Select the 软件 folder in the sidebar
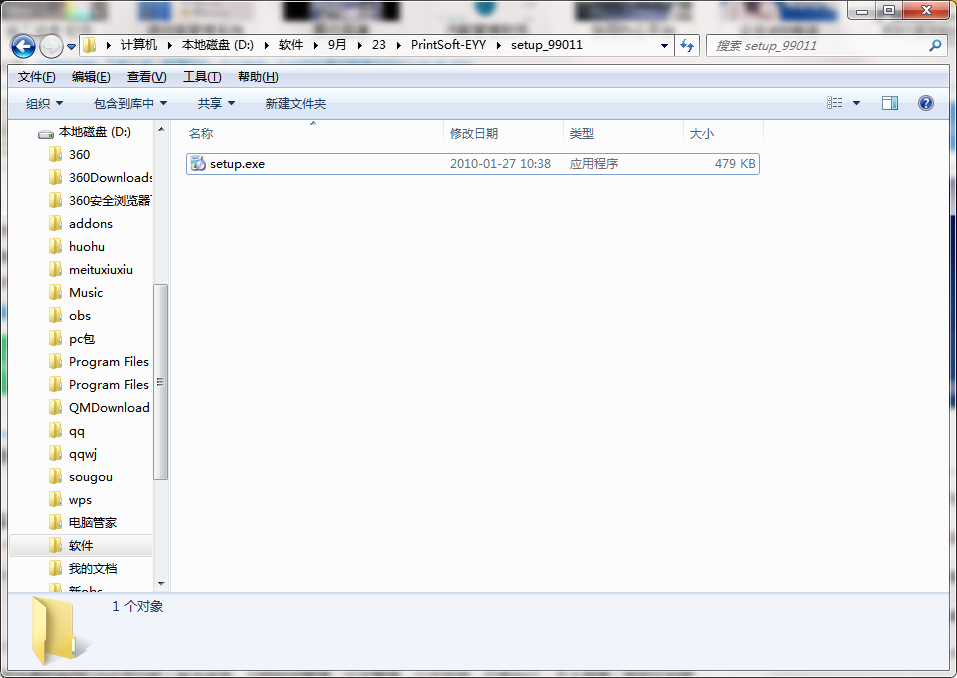Image resolution: width=957 pixels, height=678 pixels. pyautogui.click(x=81, y=545)
